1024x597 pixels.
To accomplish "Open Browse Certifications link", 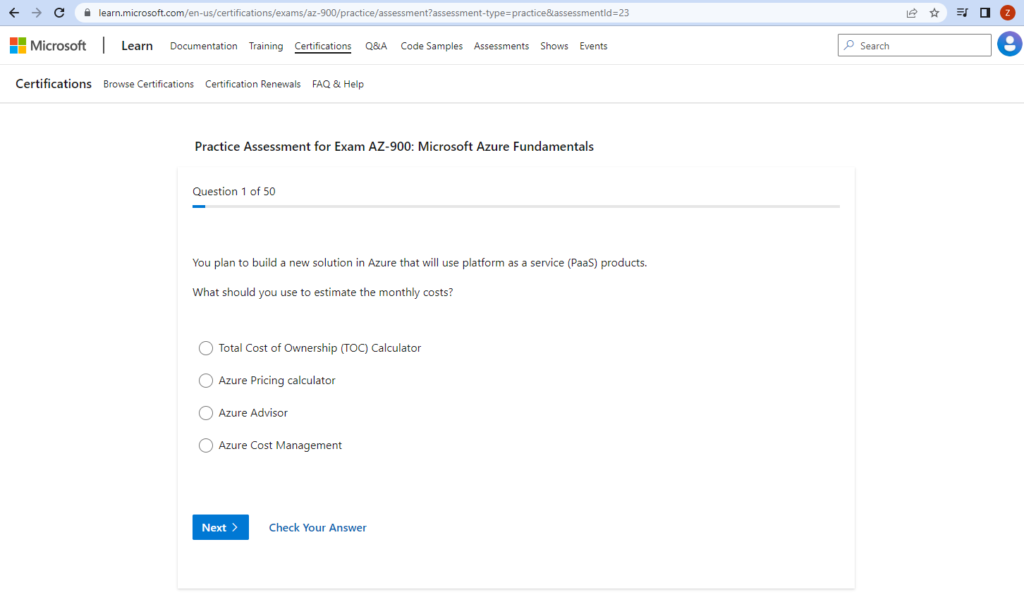I will (x=148, y=84).
